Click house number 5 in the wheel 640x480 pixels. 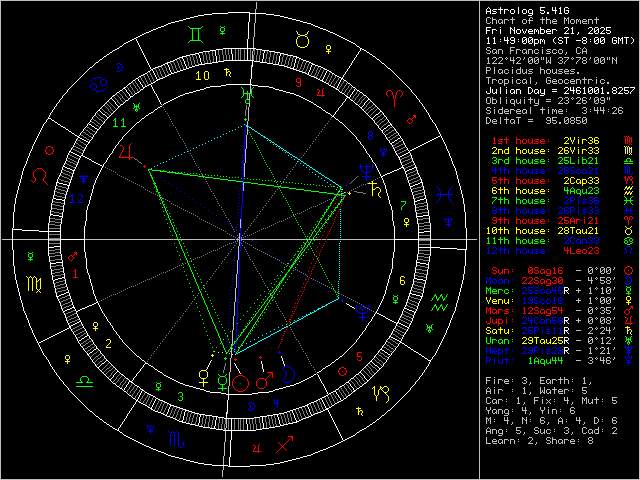click(x=359, y=356)
